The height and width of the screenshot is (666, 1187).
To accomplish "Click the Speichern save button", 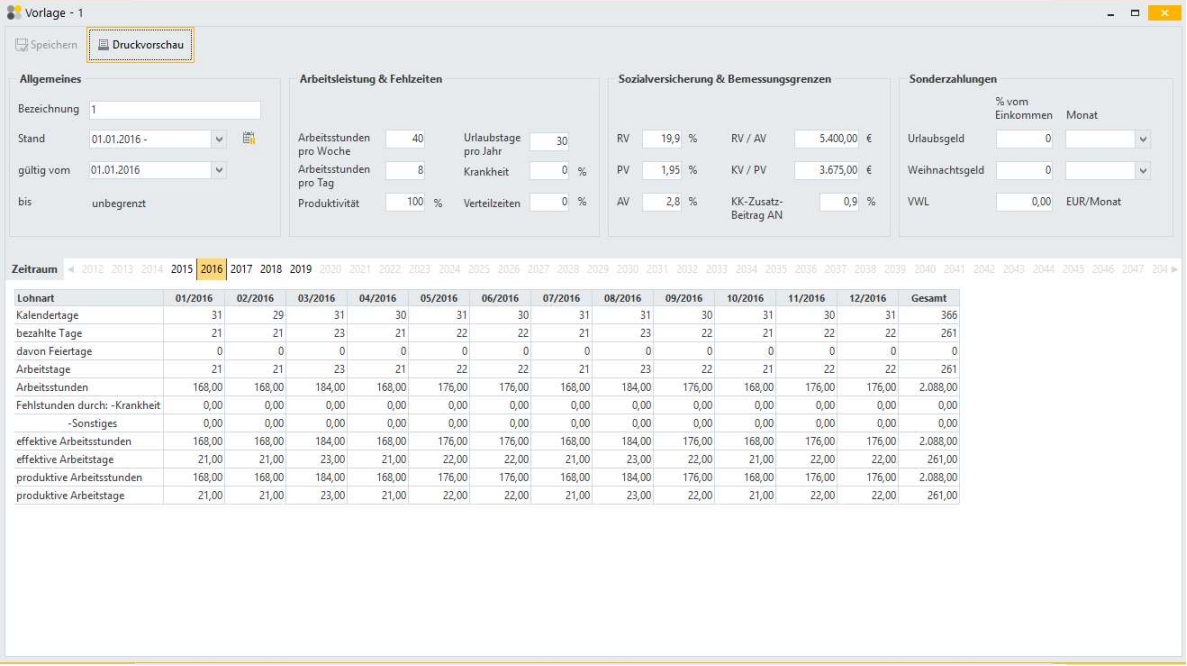I will pyautogui.click(x=46, y=45).
